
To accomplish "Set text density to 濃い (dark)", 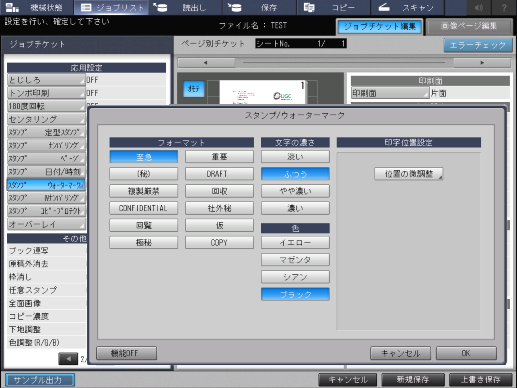I will click(x=295, y=208).
